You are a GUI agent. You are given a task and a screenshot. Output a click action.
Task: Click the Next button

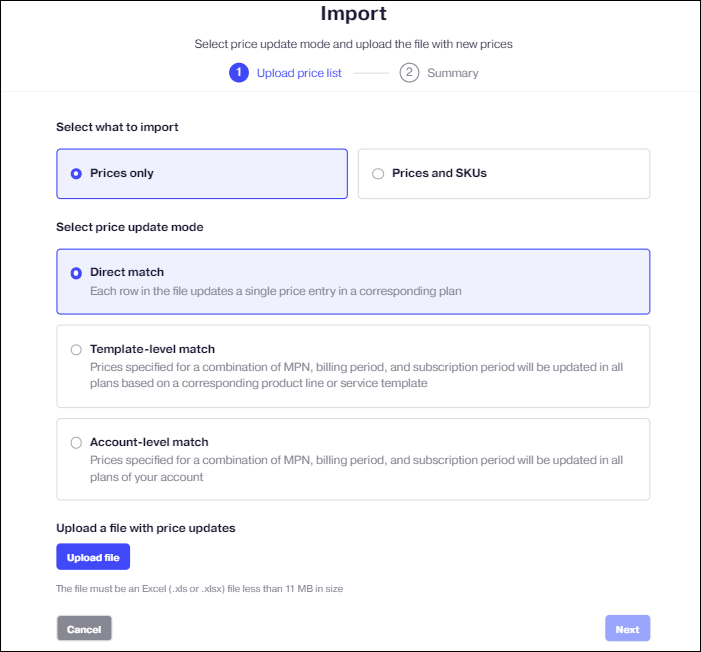(x=627, y=629)
